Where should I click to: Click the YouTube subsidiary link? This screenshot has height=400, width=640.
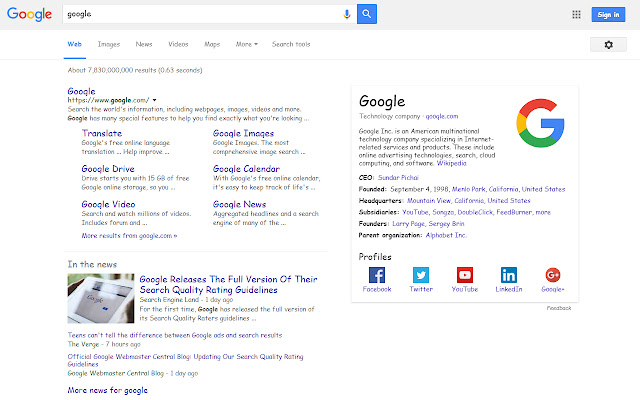(x=415, y=212)
